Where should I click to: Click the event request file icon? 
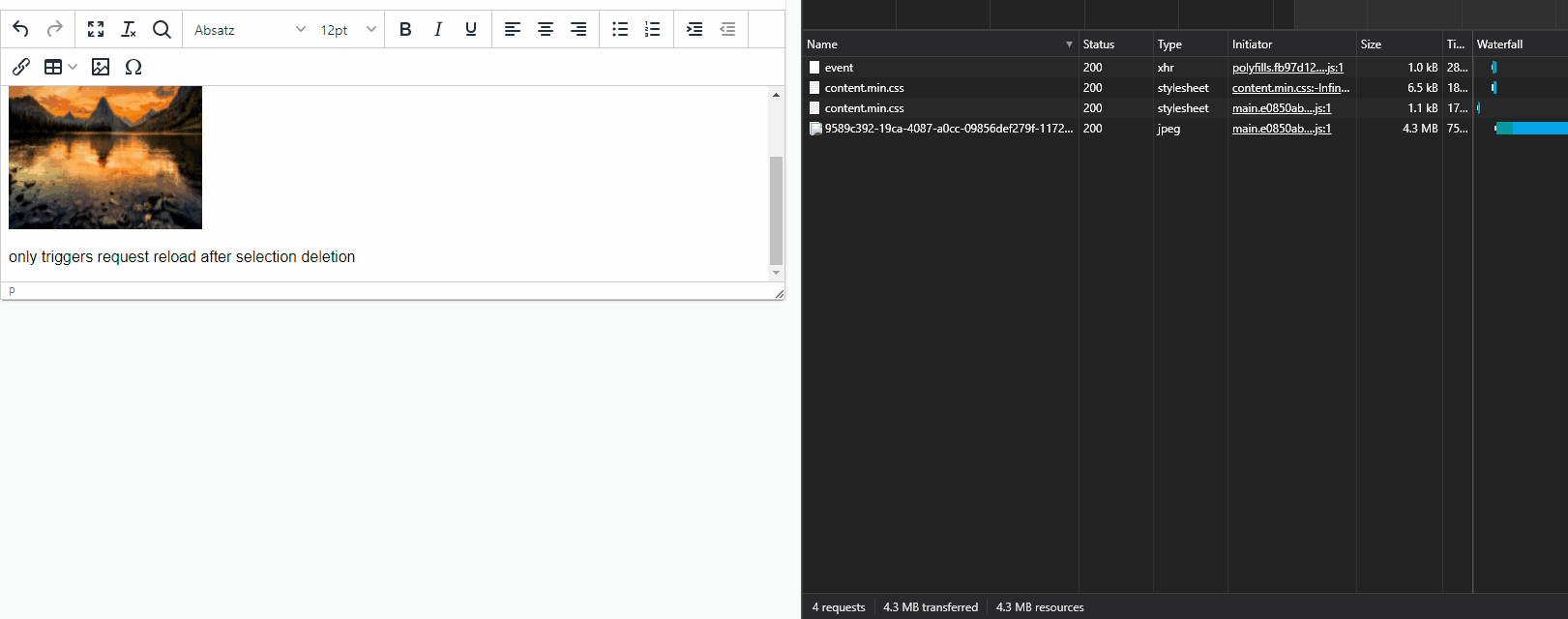(814, 68)
